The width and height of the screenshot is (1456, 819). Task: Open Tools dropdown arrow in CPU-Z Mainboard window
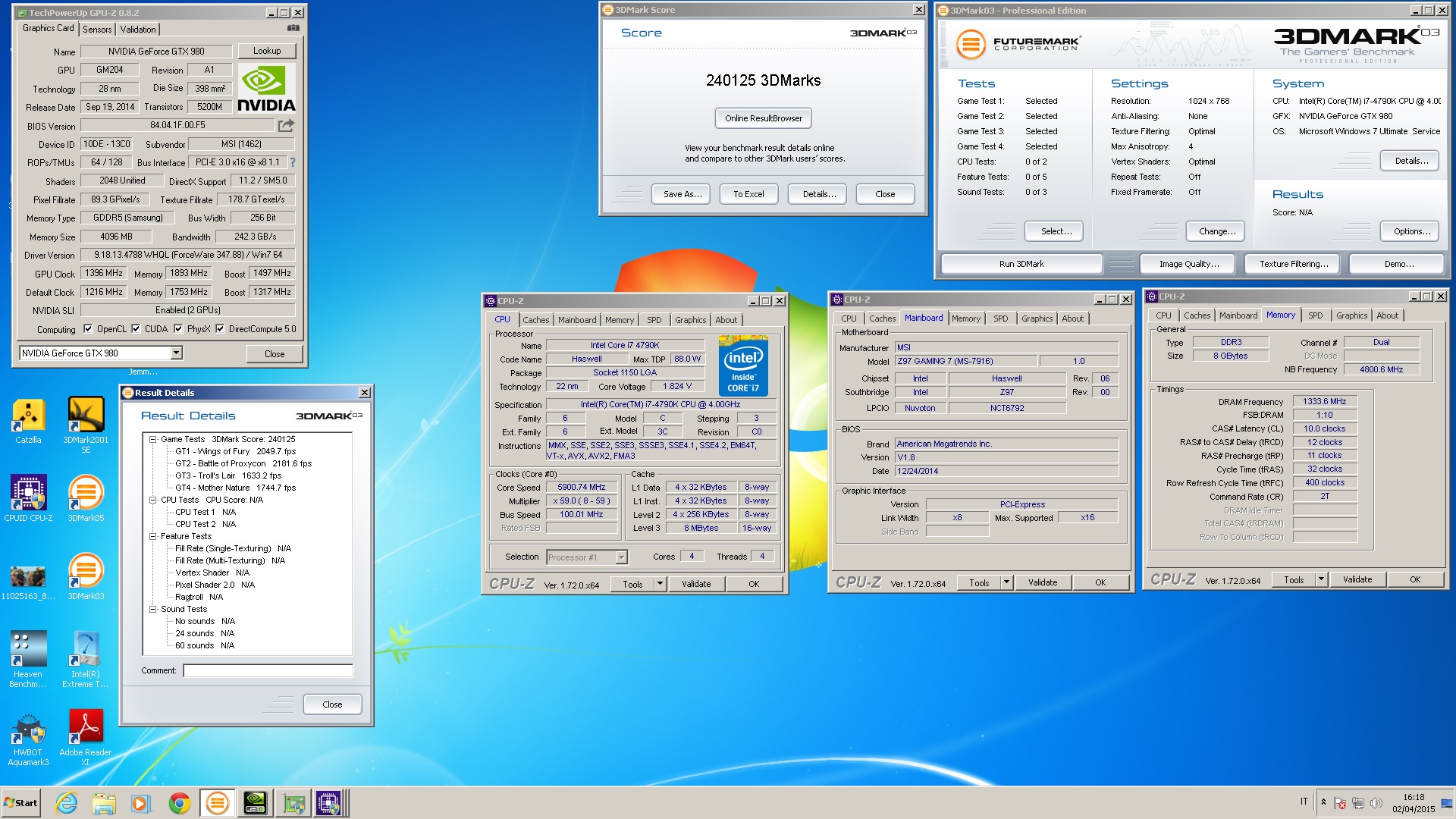coord(1006,582)
